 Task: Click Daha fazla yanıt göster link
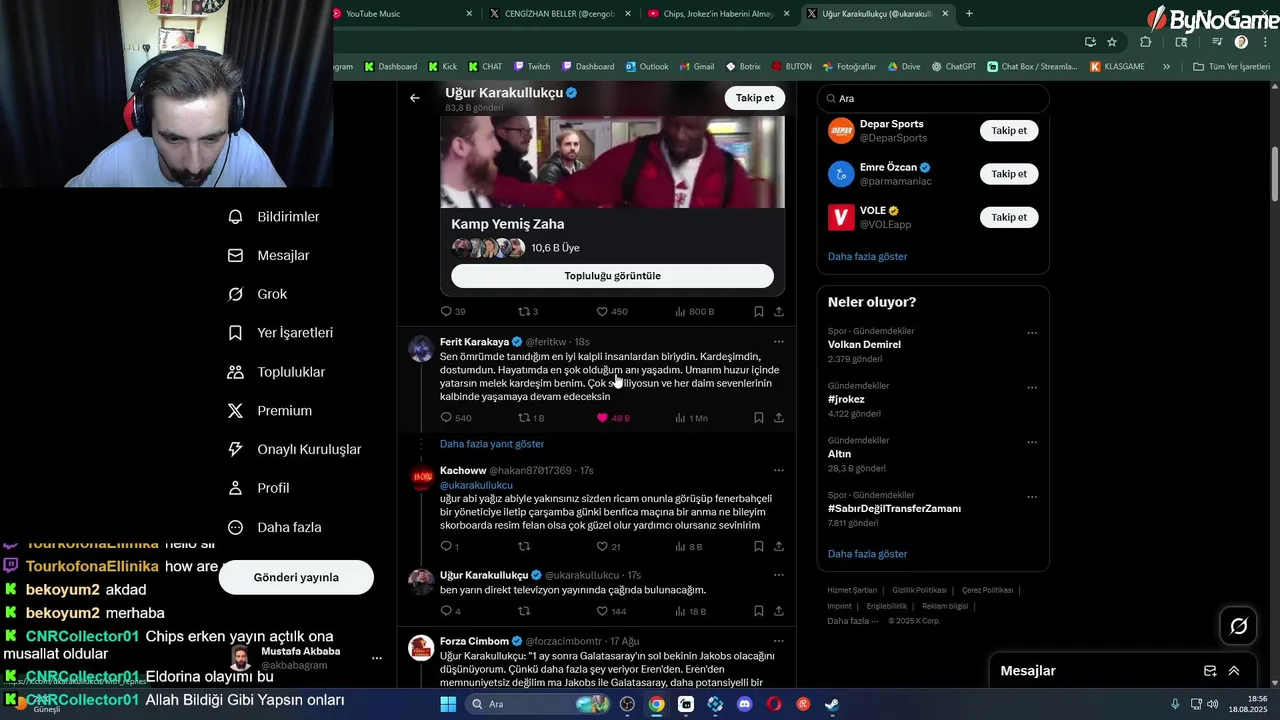click(x=492, y=444)
